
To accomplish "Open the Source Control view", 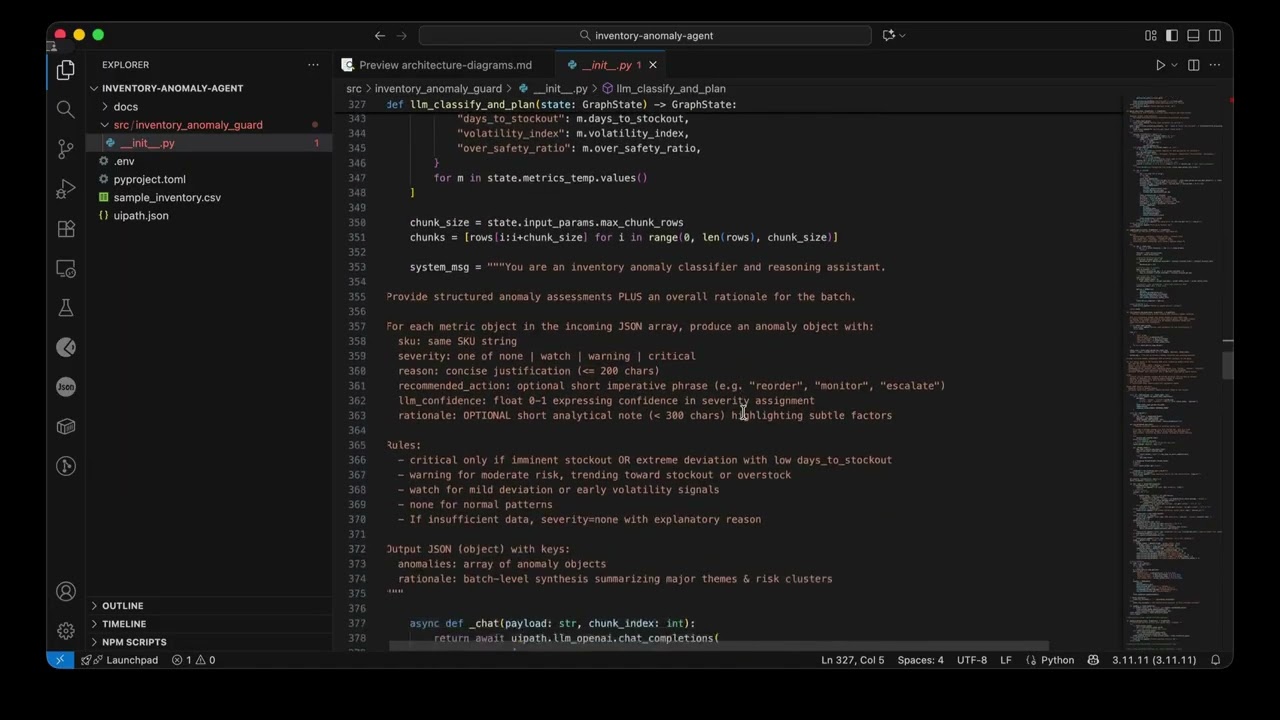I will [x=66, y=149].
